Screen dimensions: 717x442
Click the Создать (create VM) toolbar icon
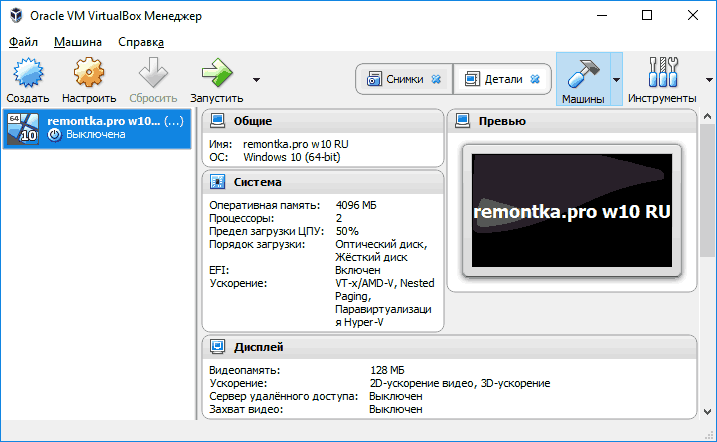click(28, 73)
